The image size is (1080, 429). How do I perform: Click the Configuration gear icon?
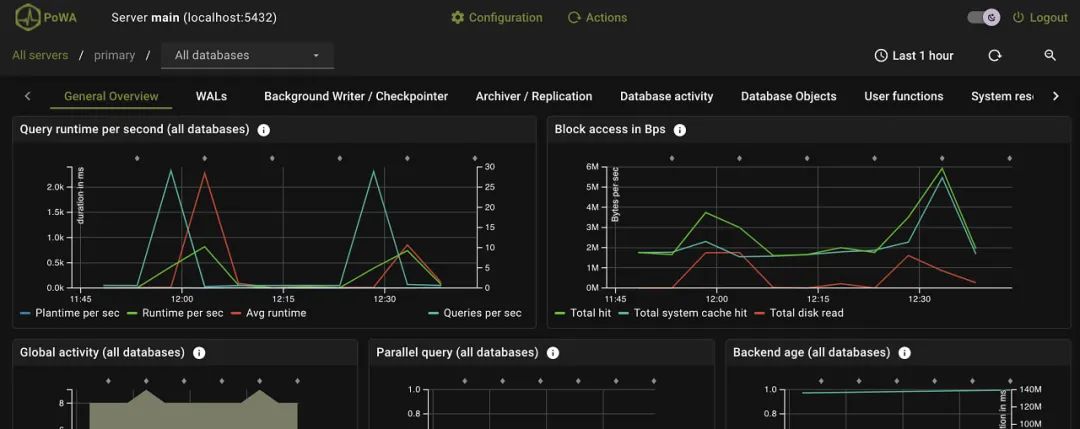point(457,18)
